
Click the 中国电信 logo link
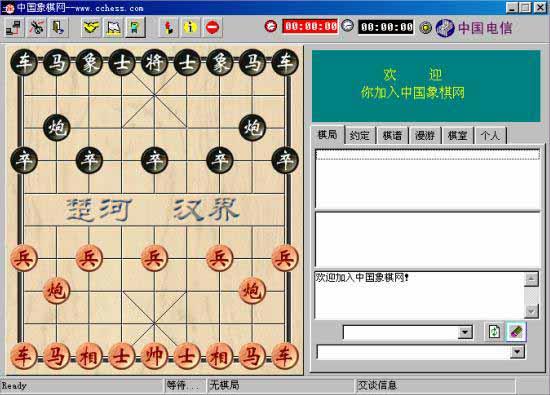(x=474, y=28)
